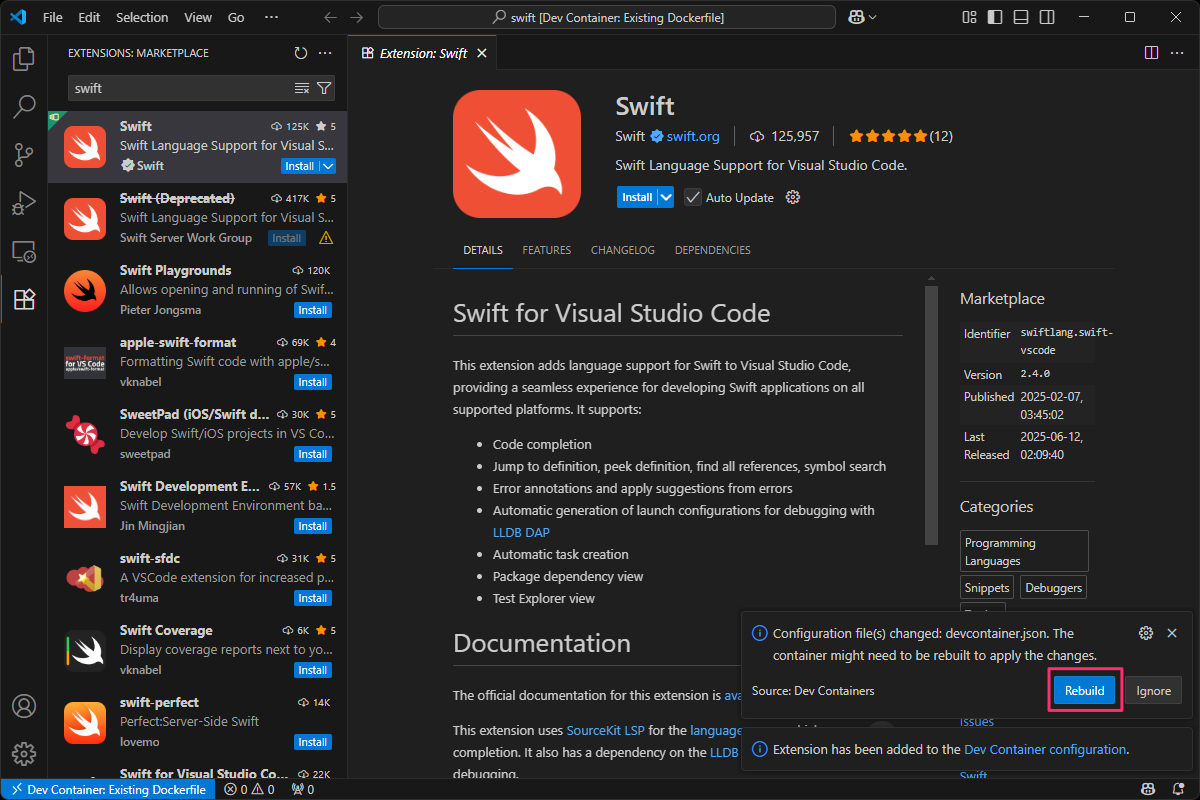Install the swift-sfdc extension

click(x=313, y=598)
